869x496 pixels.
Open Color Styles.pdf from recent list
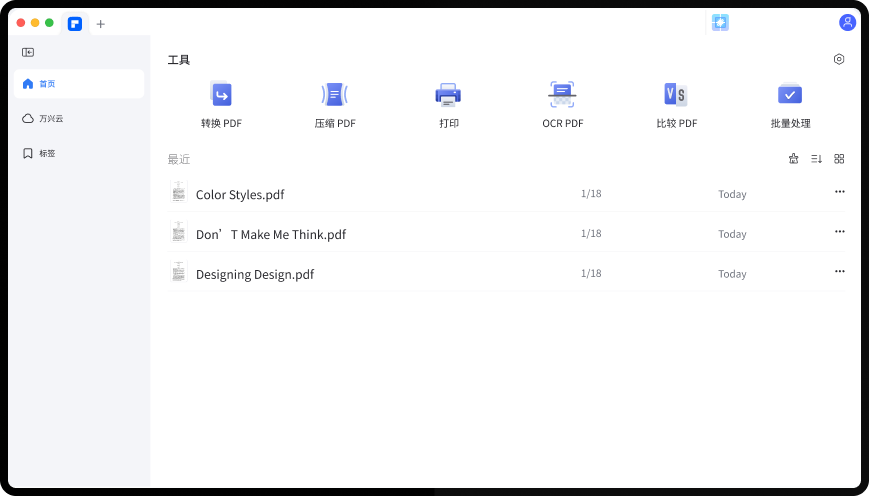pos(240,195)
